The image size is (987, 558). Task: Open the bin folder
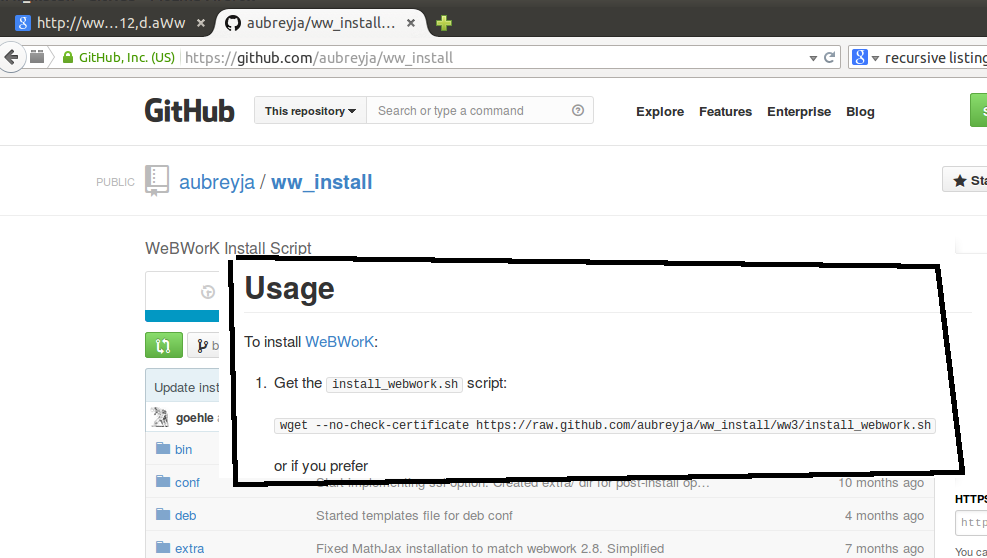click(183, 449)
